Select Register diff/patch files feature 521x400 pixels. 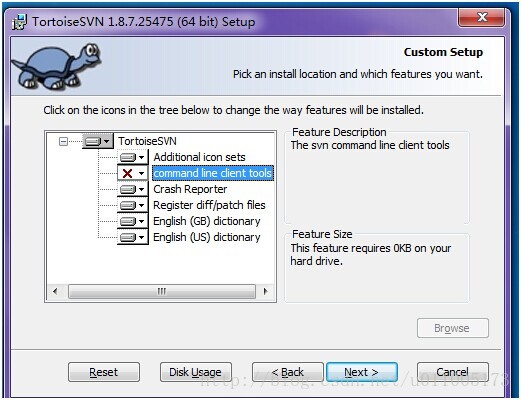point(209,205)
